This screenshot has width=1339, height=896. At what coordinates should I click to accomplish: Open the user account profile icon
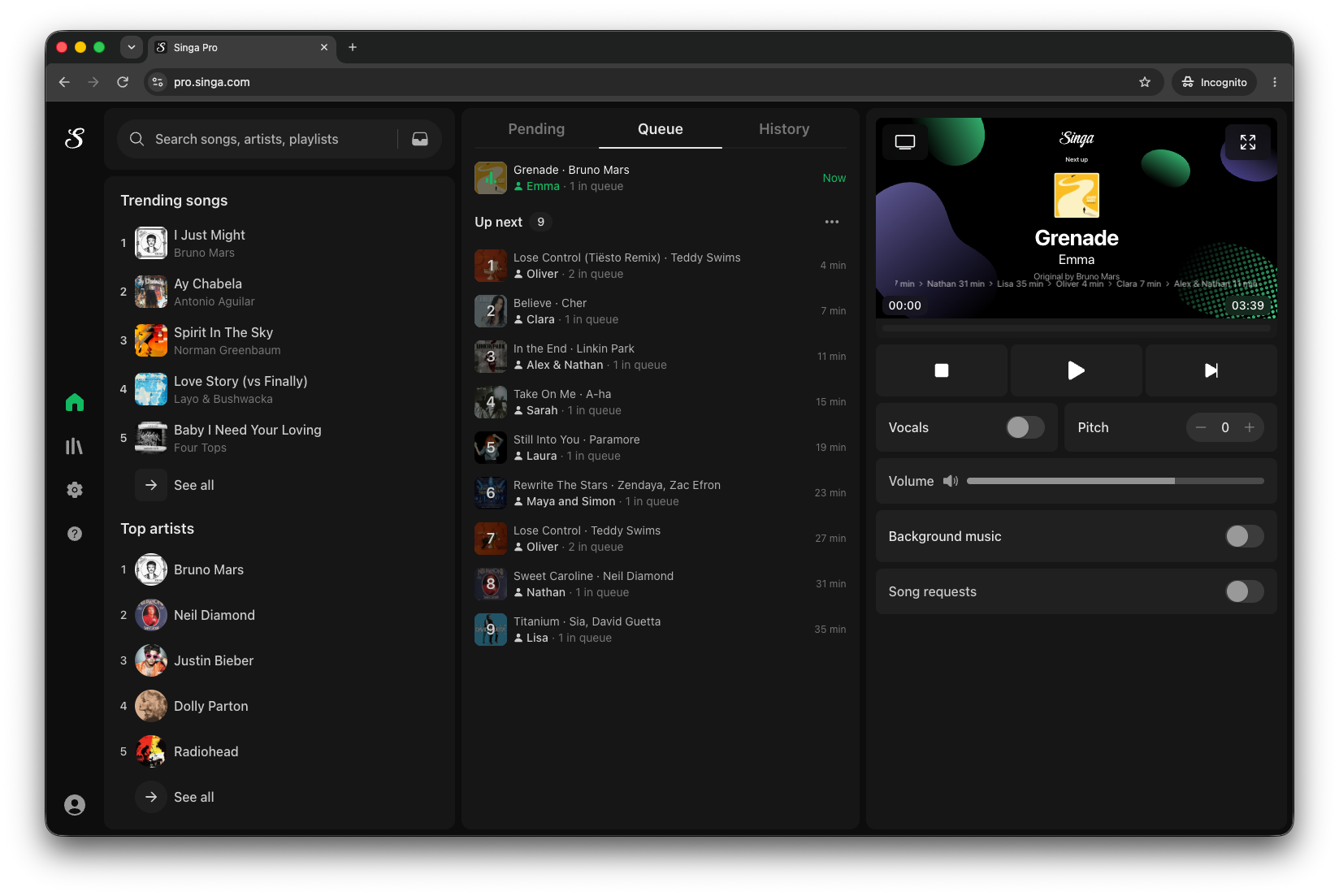(x=75, y=805)
